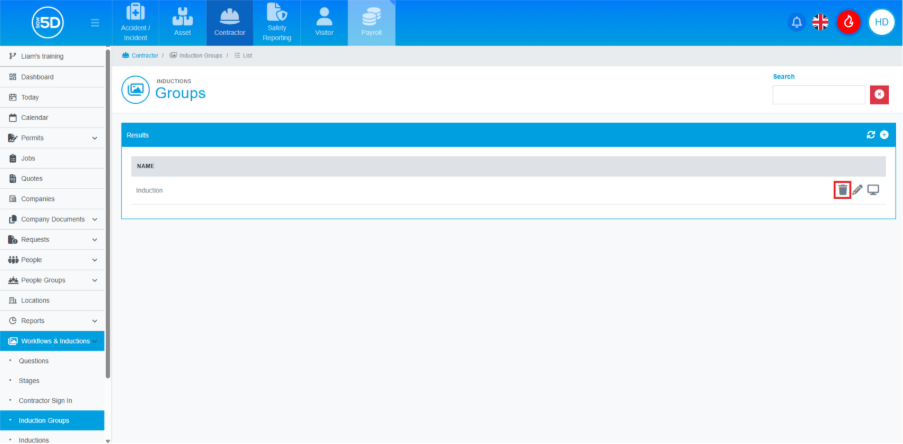903x444 pixels.
Task: Open the Visitor module
Action: pyautogui.click(x=324, y=23)
